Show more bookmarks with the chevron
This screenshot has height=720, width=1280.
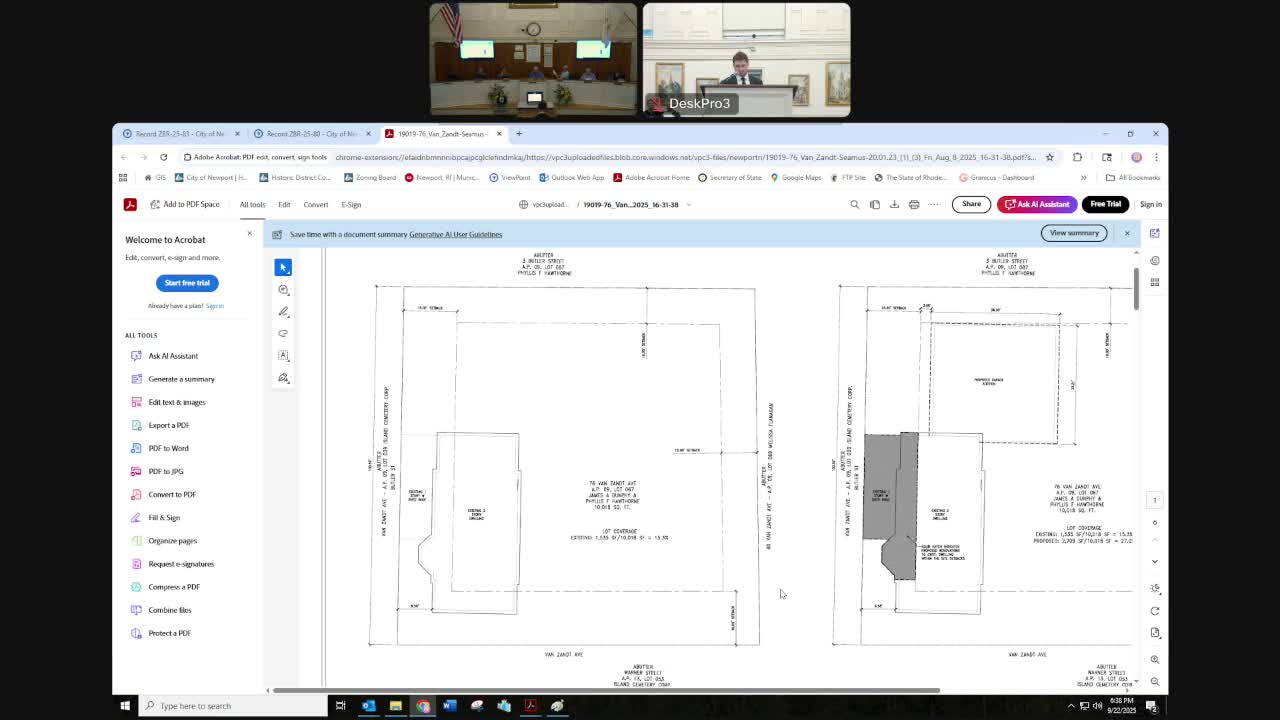coord(1083,177)
